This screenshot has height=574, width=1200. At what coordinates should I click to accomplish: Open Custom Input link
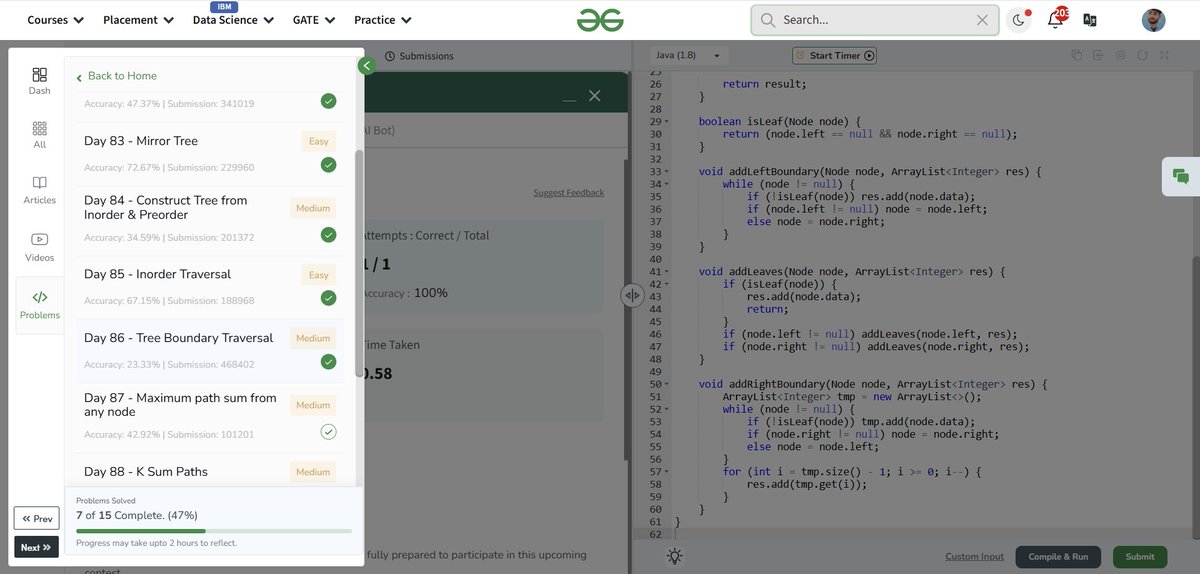pos(974,556)
